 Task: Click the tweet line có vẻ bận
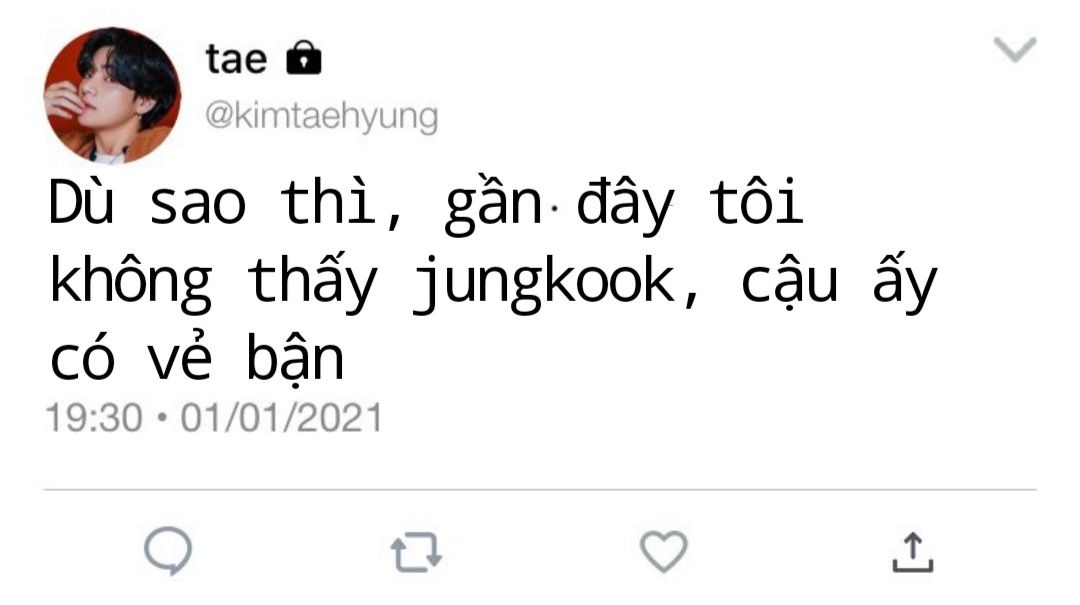coord(197,358)
